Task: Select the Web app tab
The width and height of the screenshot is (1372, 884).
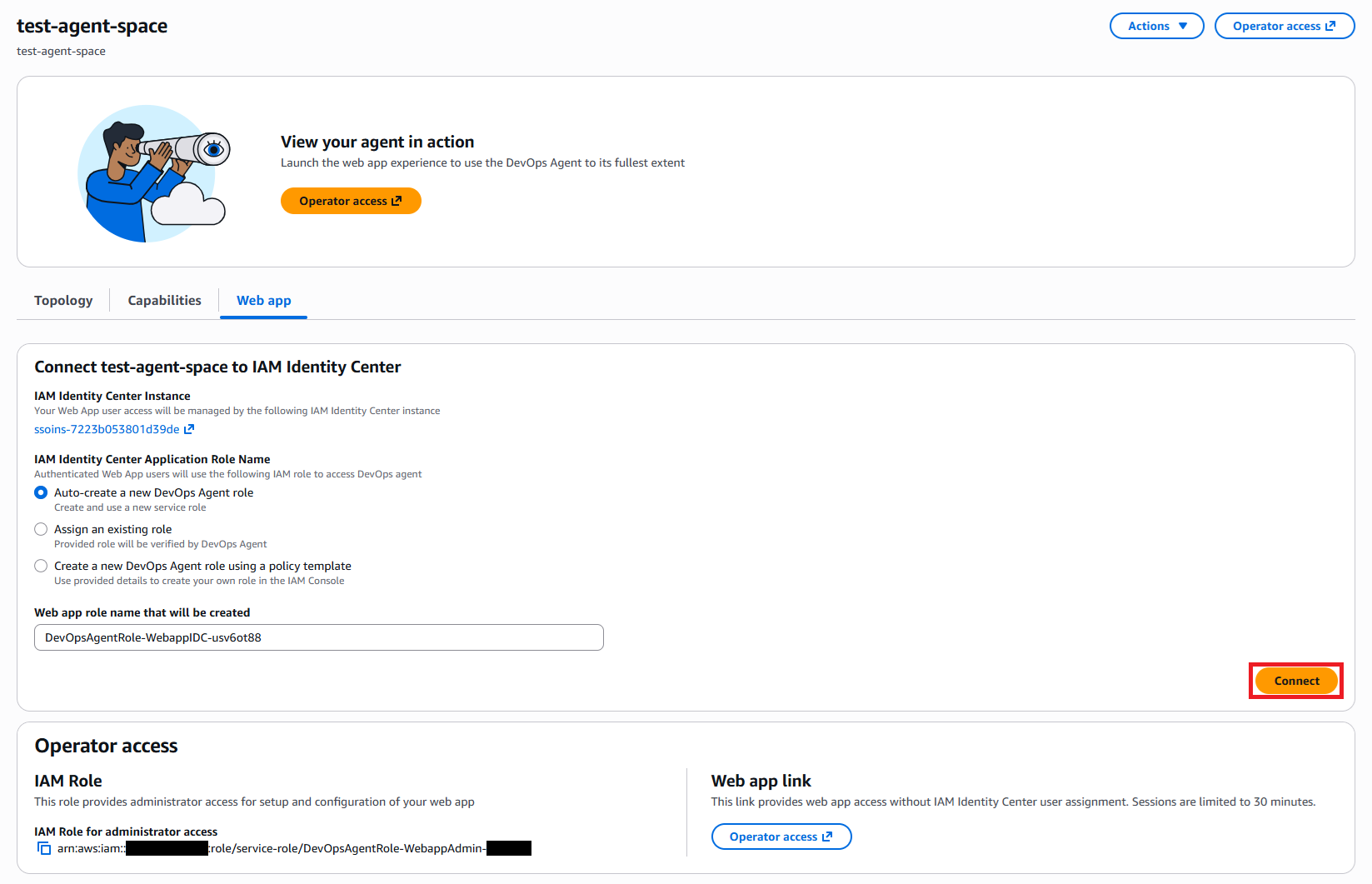Action: click(x=263, y=300)
